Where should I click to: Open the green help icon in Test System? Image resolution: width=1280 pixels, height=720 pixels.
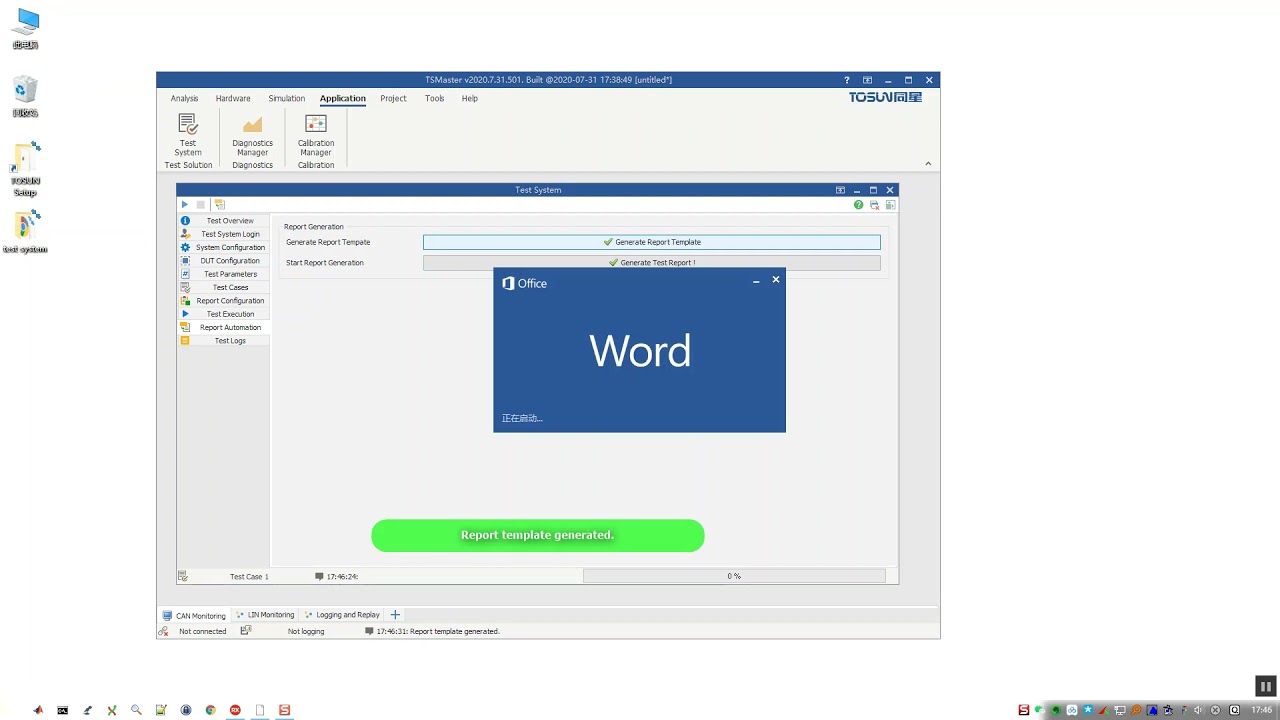(x=858, y=205)
